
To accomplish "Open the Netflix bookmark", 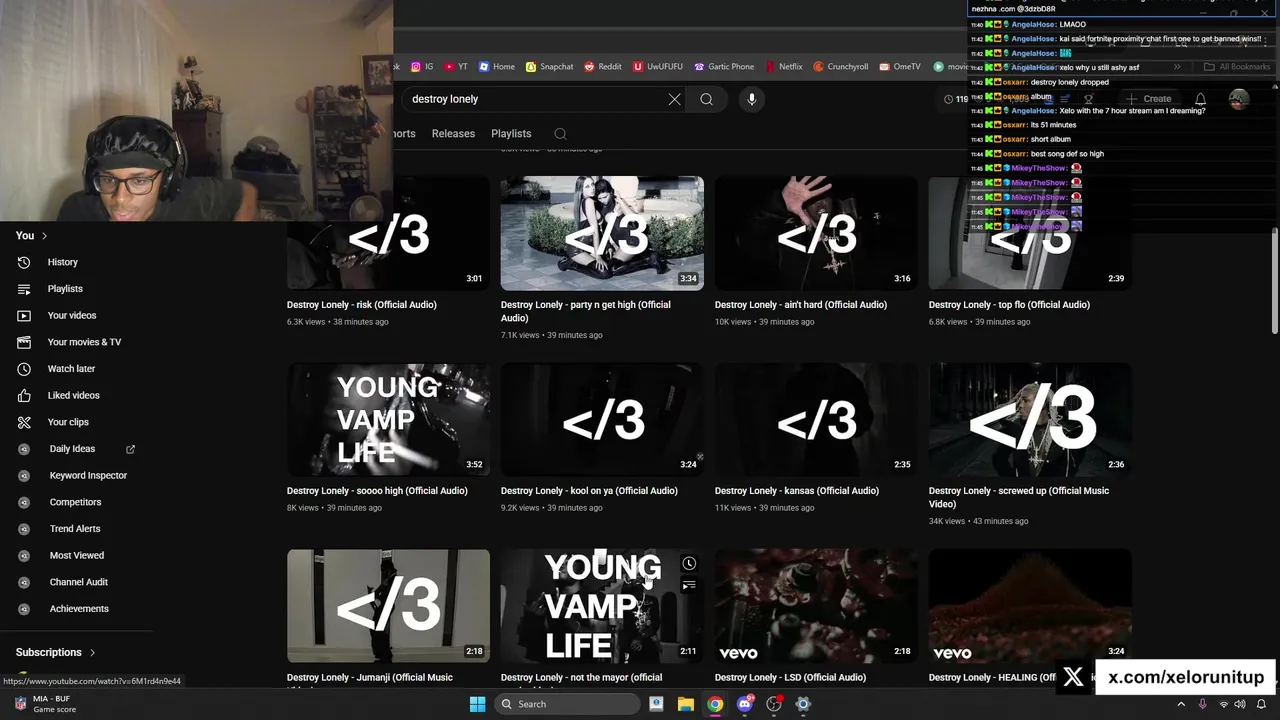I will [x=783, y=67].
